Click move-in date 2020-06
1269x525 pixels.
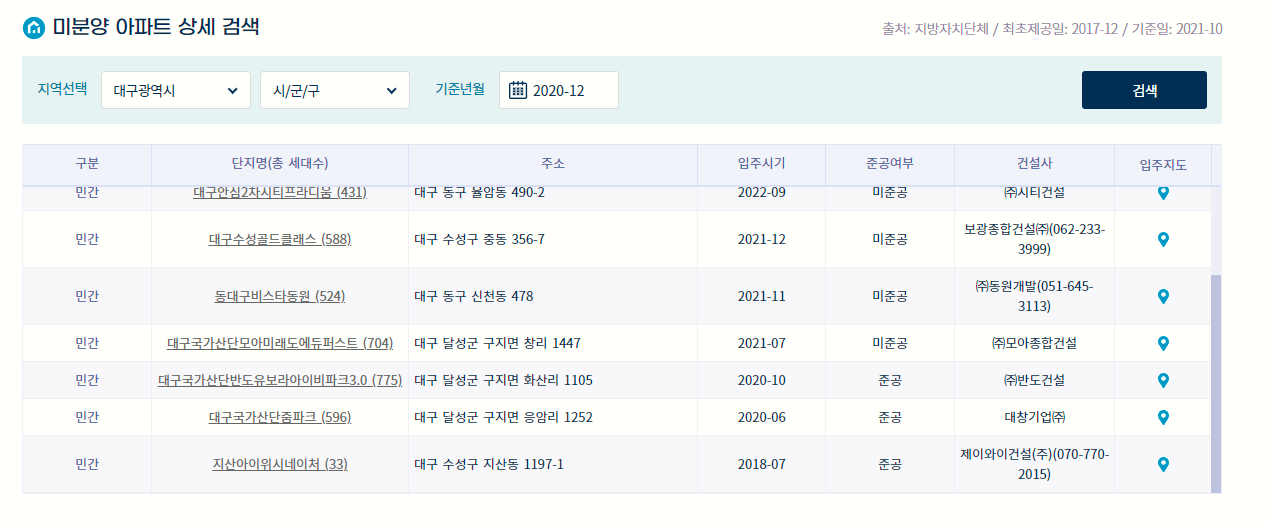coord(761,417)
